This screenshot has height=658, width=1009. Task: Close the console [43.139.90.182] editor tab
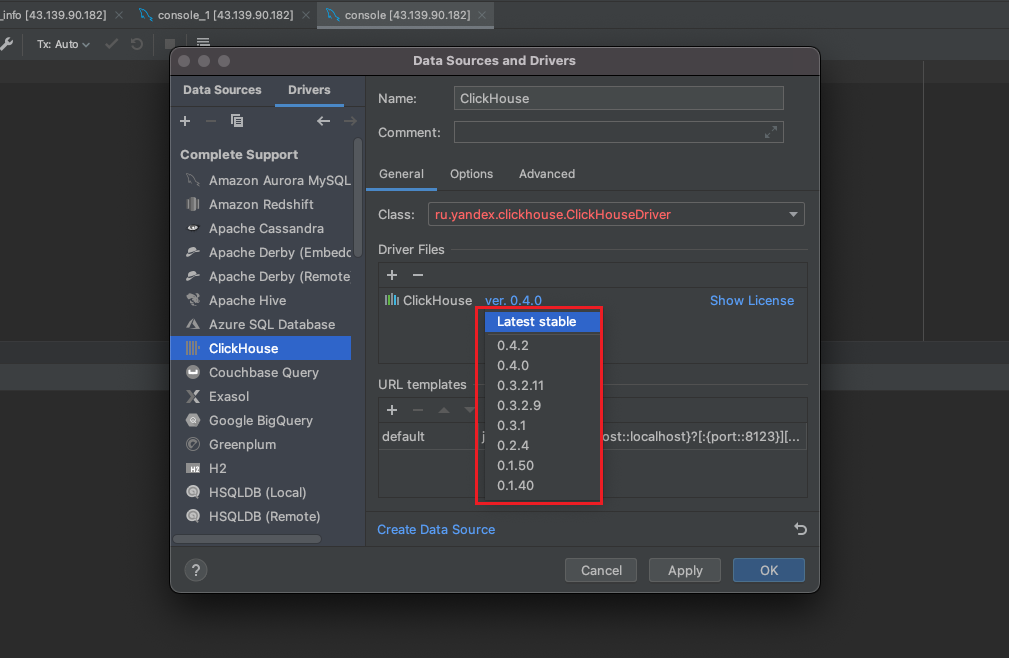coord(482,15)
